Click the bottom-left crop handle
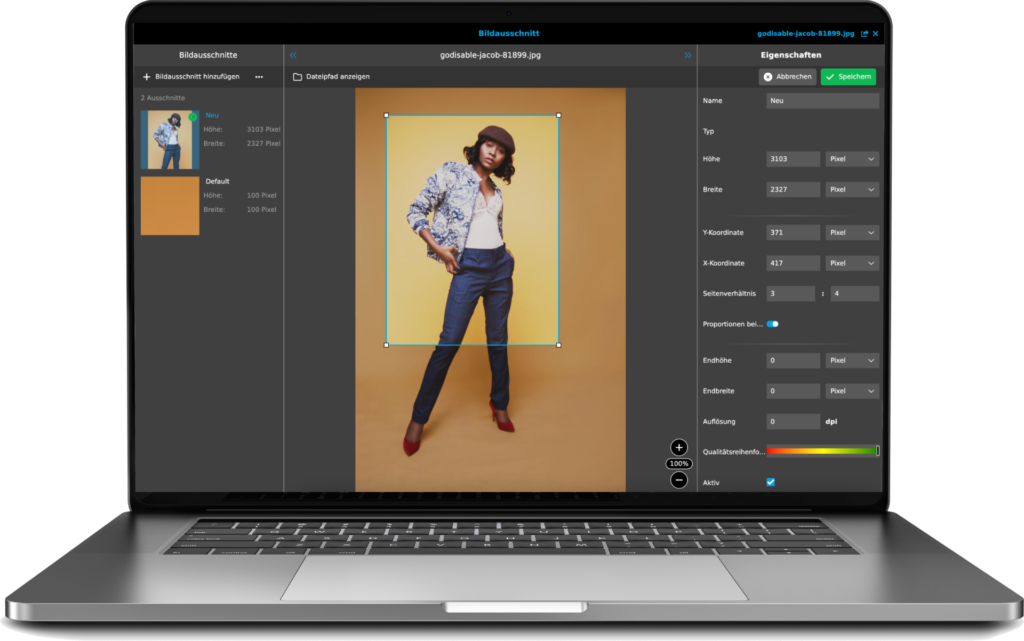 coord(387,345)
